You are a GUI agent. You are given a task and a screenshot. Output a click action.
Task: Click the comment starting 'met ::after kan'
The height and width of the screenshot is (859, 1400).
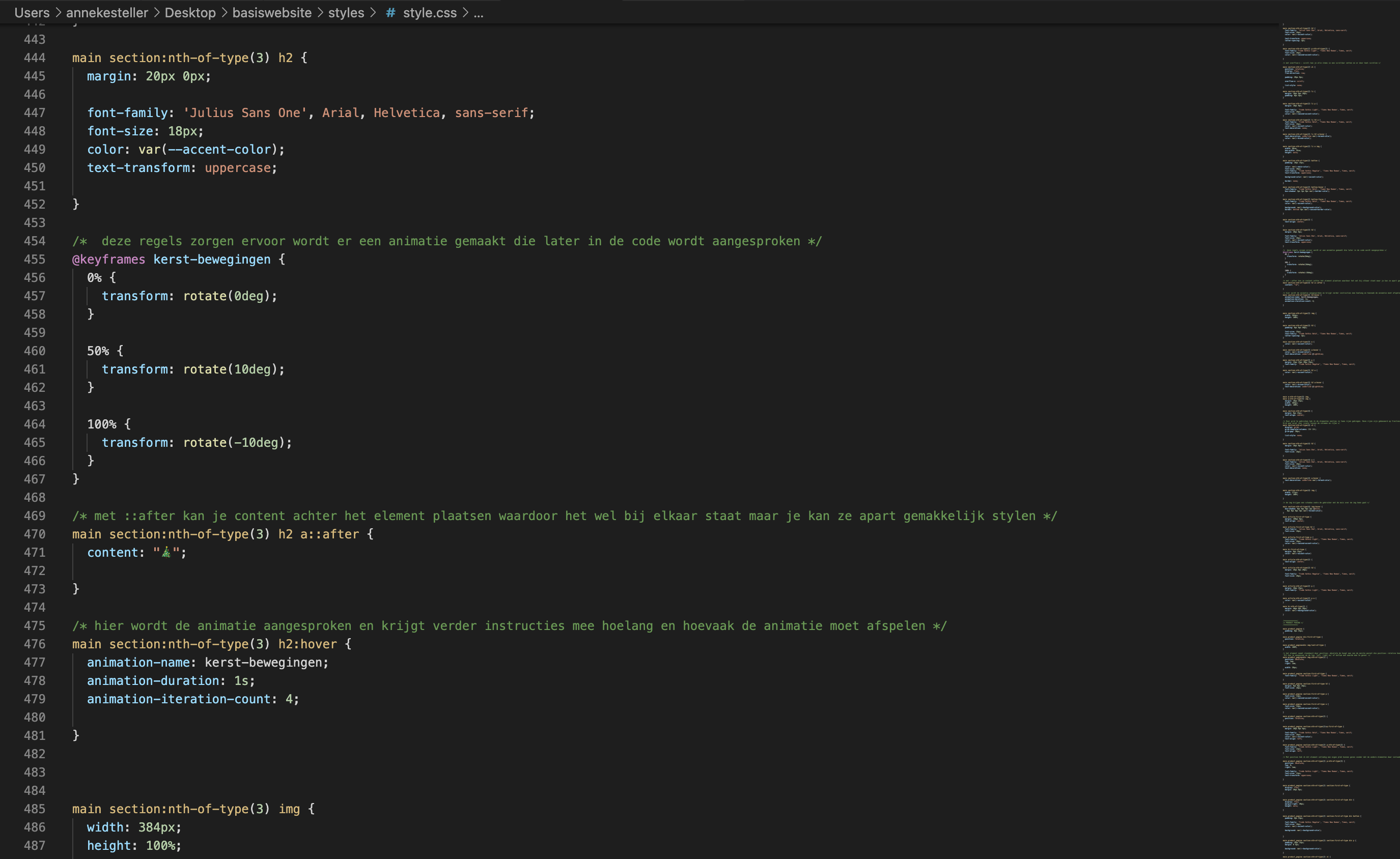[565, 516]
